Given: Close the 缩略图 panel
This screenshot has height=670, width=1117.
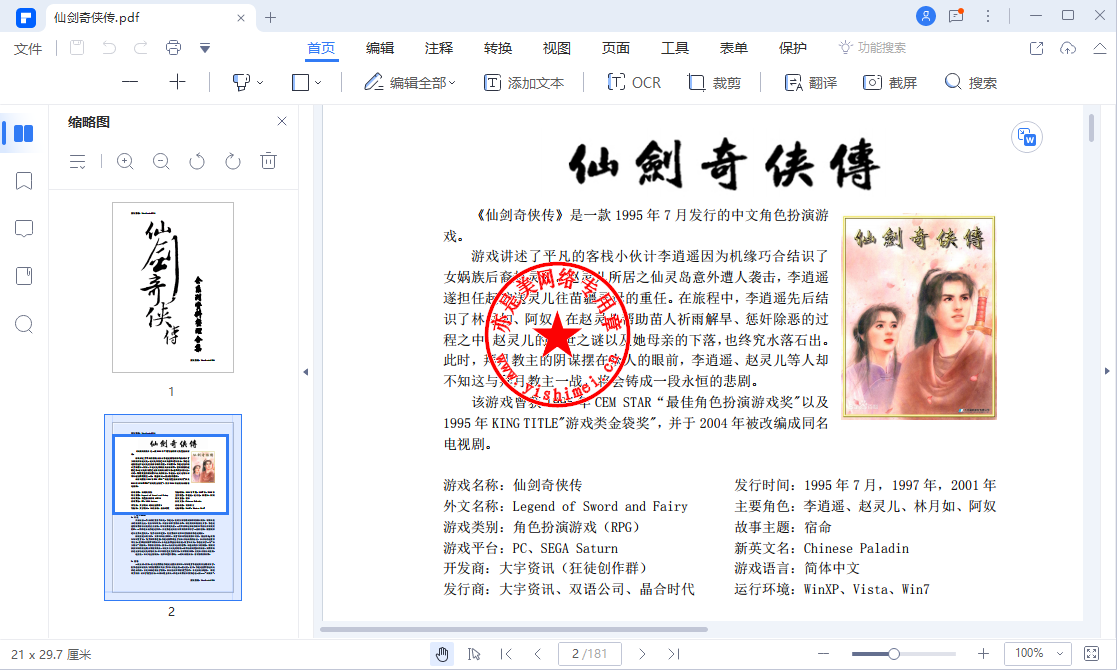Looking at the screenshot, I should (282, 121).
